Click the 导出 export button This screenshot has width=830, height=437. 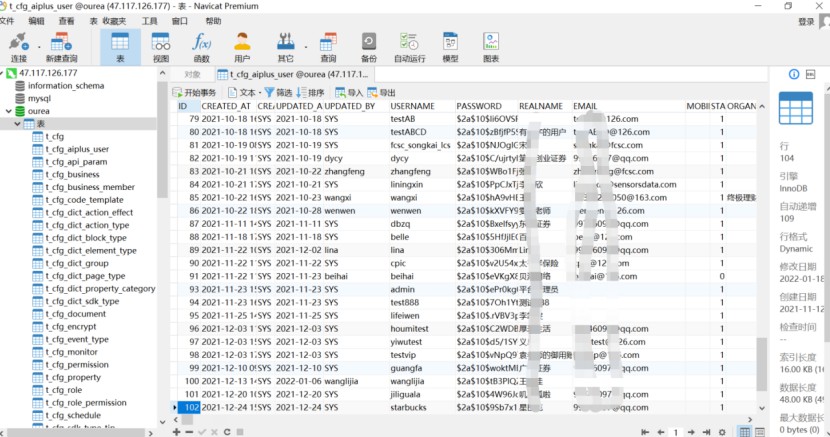click(381, 93)
